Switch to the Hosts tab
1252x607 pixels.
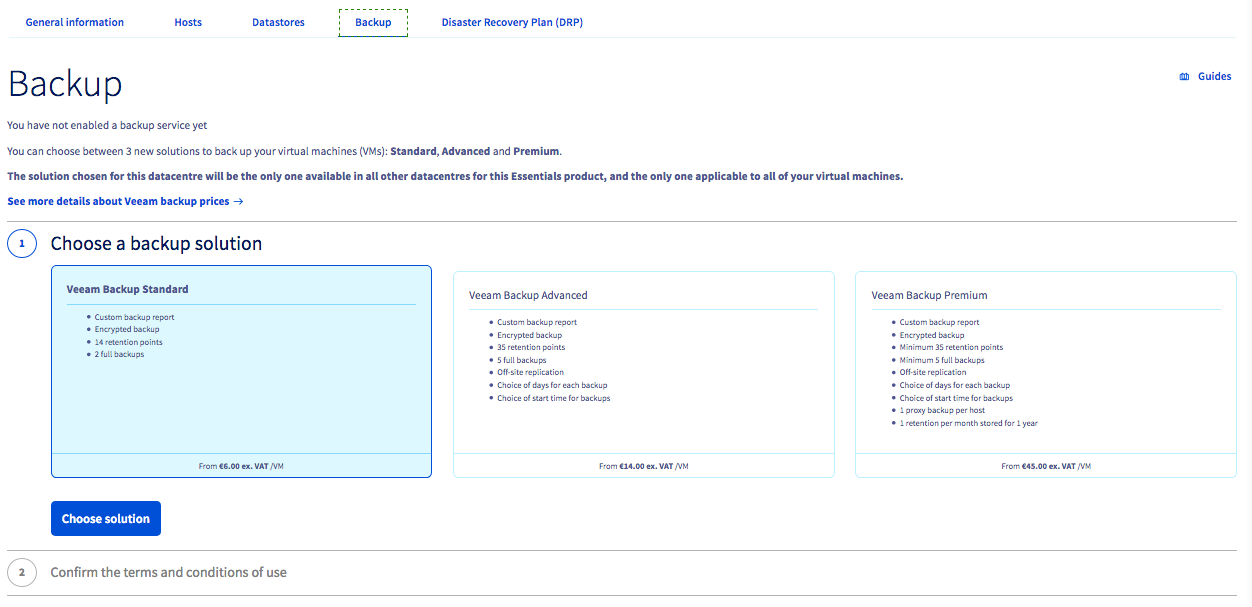tap(188, 22)
